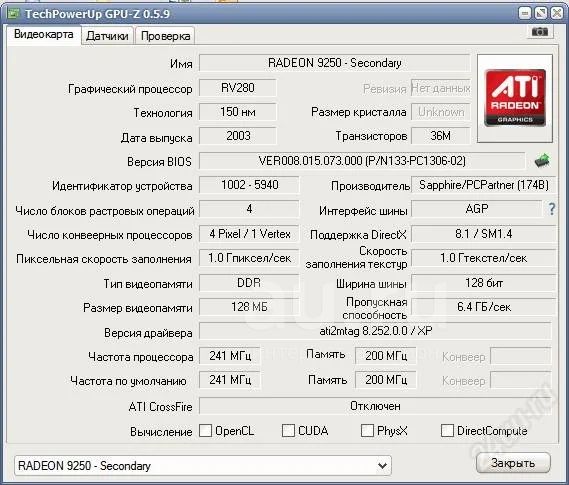Click the Имя field RADEON 9250 - Secondary
569x485 pixels.
(x=335, y=63)
